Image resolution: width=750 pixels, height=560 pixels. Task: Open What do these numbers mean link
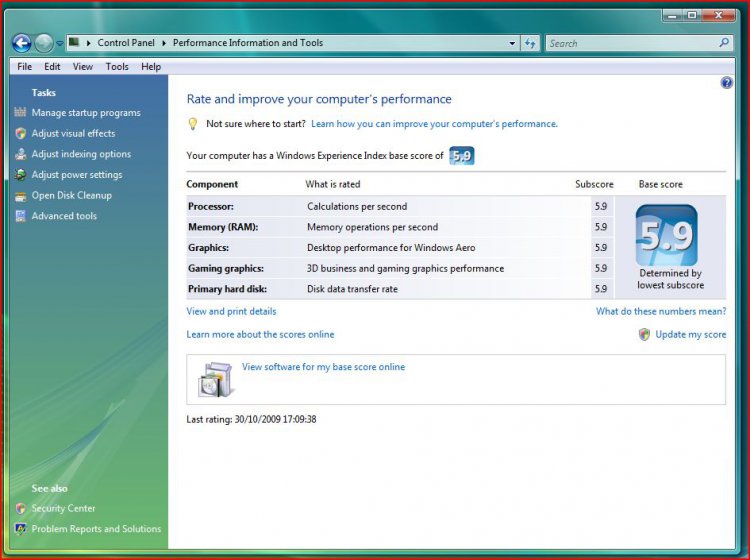point(661,311)
